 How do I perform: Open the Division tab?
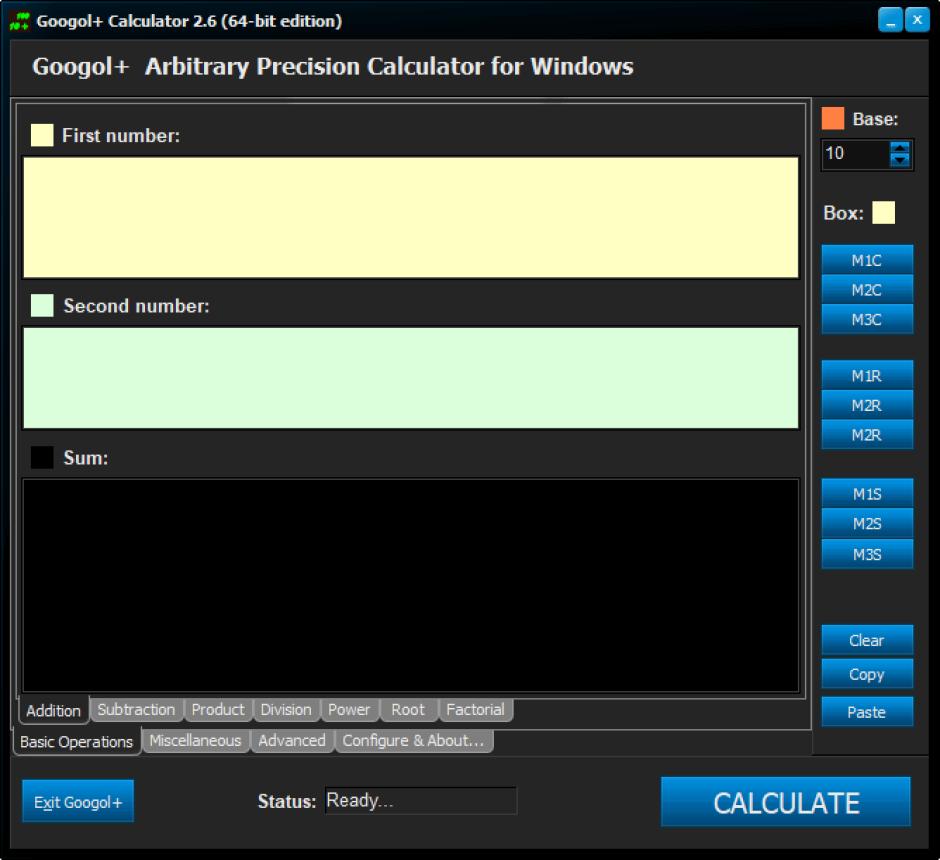click(286, 710)
